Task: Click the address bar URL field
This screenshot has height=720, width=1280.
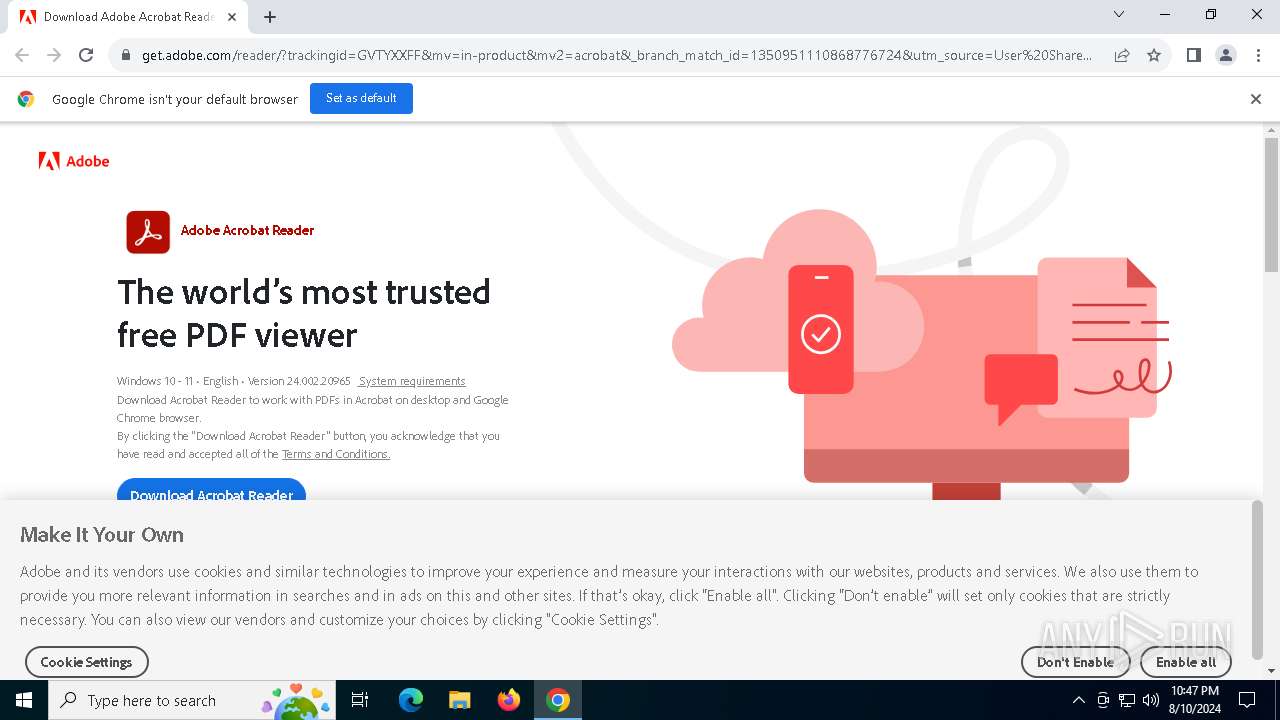Action: tap(617, 55)
